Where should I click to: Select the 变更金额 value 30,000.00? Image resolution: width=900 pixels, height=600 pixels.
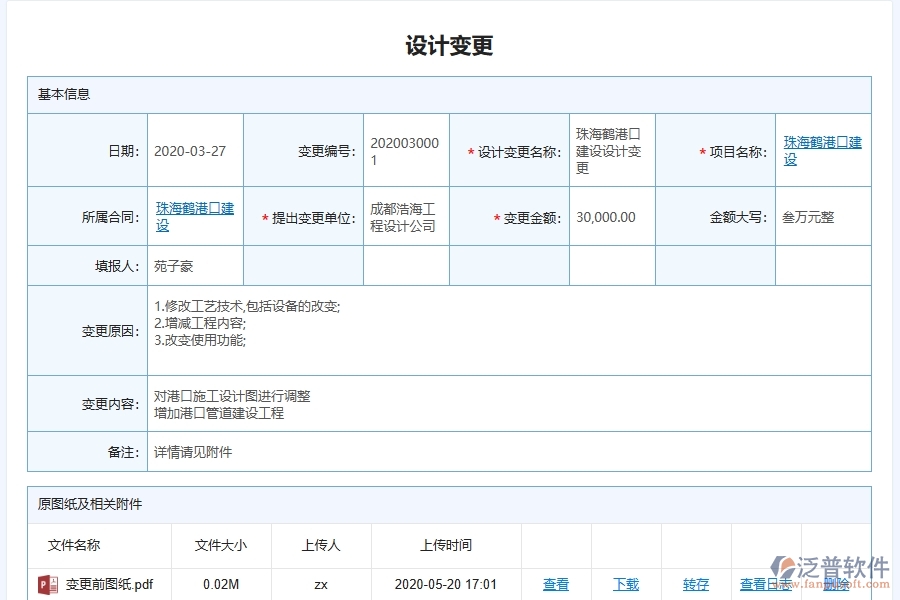(x=604, y=216)
